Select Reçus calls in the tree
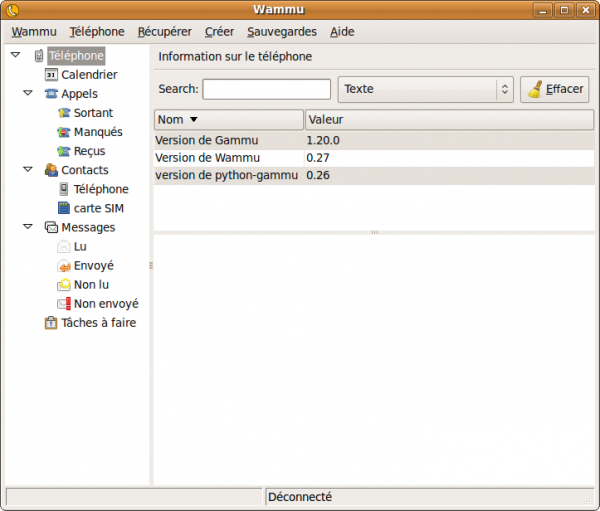Image resolution: width=600 pixels, height=511 pixels. click(89, 151)
